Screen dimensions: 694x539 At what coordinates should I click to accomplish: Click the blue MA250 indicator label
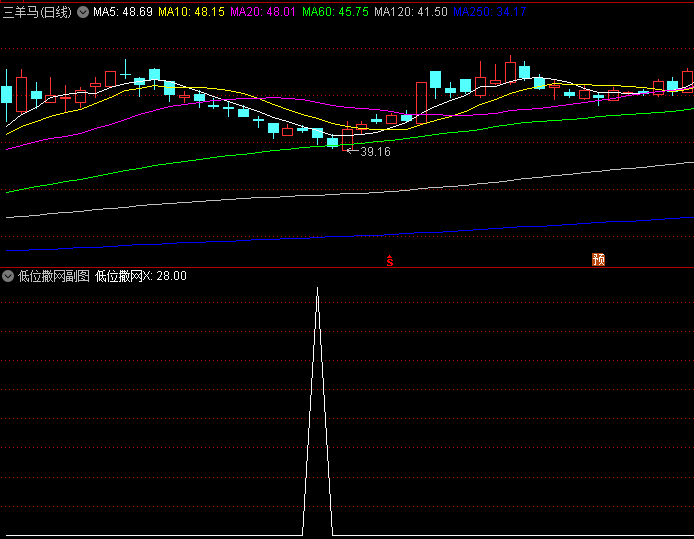pyautogui.click(x=489, y=12)
